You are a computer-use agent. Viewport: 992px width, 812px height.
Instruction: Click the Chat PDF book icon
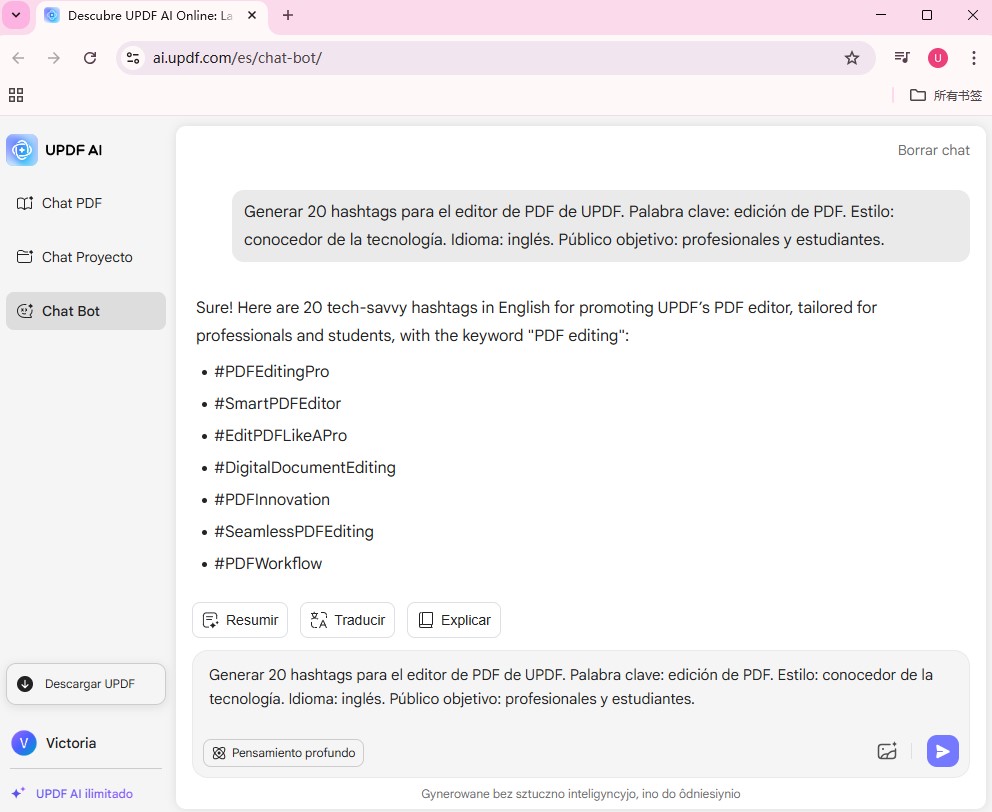[25, 203]
